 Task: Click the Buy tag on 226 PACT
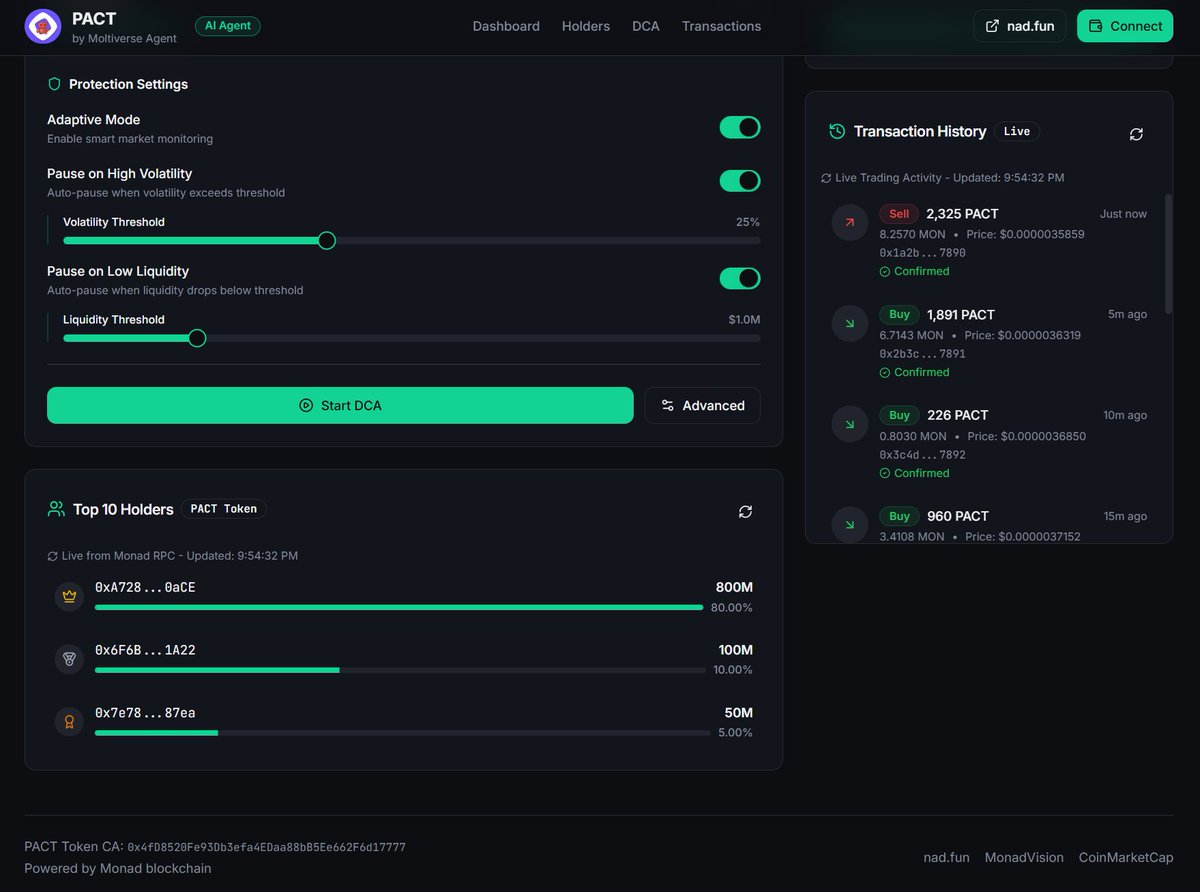[x=899, y=415]
